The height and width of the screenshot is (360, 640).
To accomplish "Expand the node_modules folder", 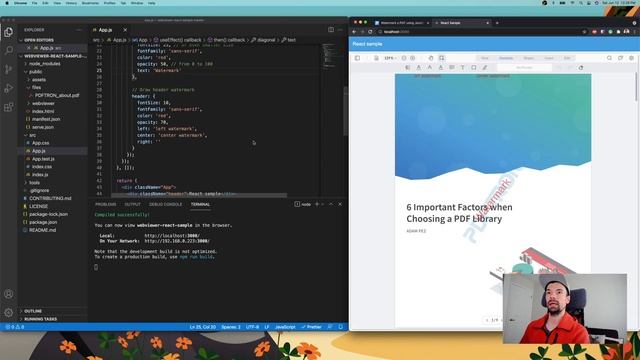I will [44, 64].
